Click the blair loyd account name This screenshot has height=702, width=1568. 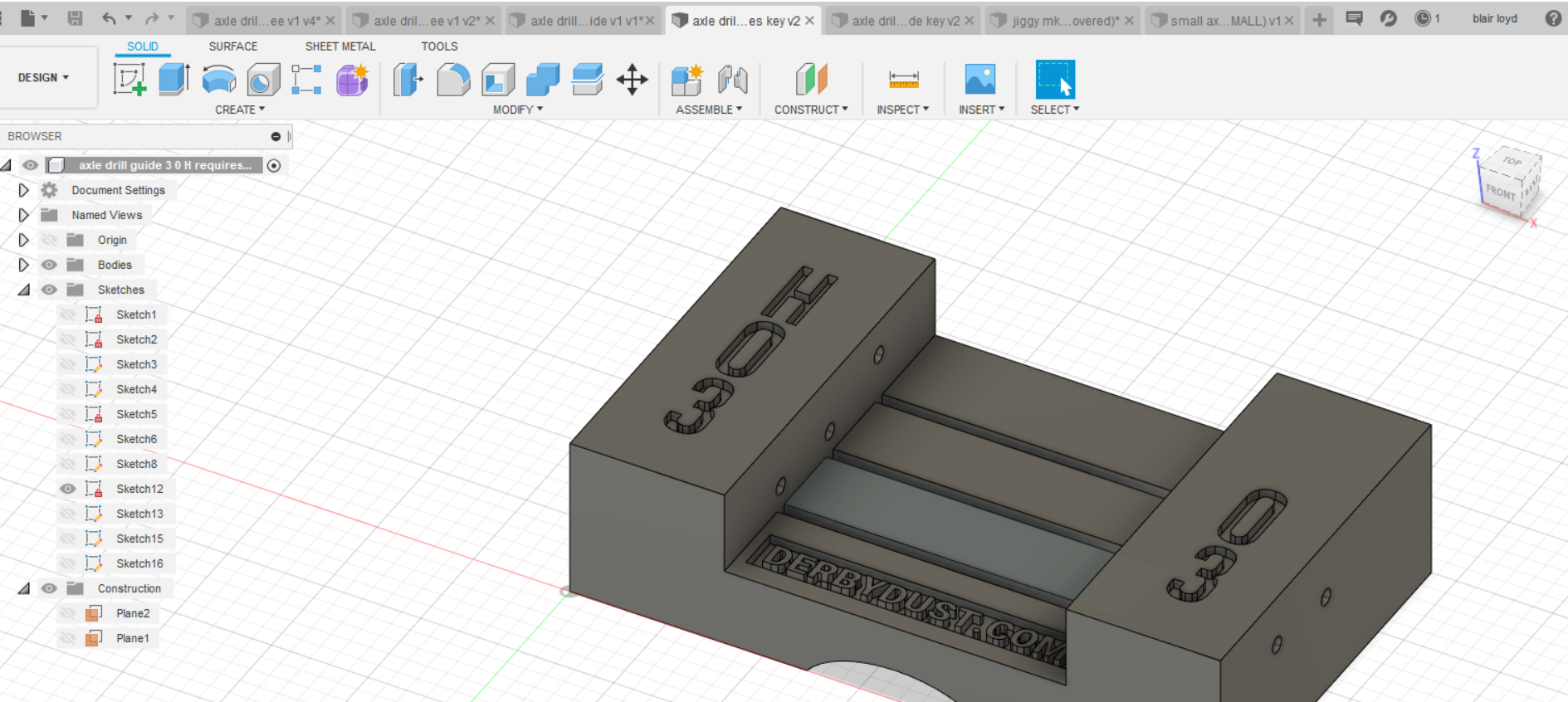coord(1494,18)
